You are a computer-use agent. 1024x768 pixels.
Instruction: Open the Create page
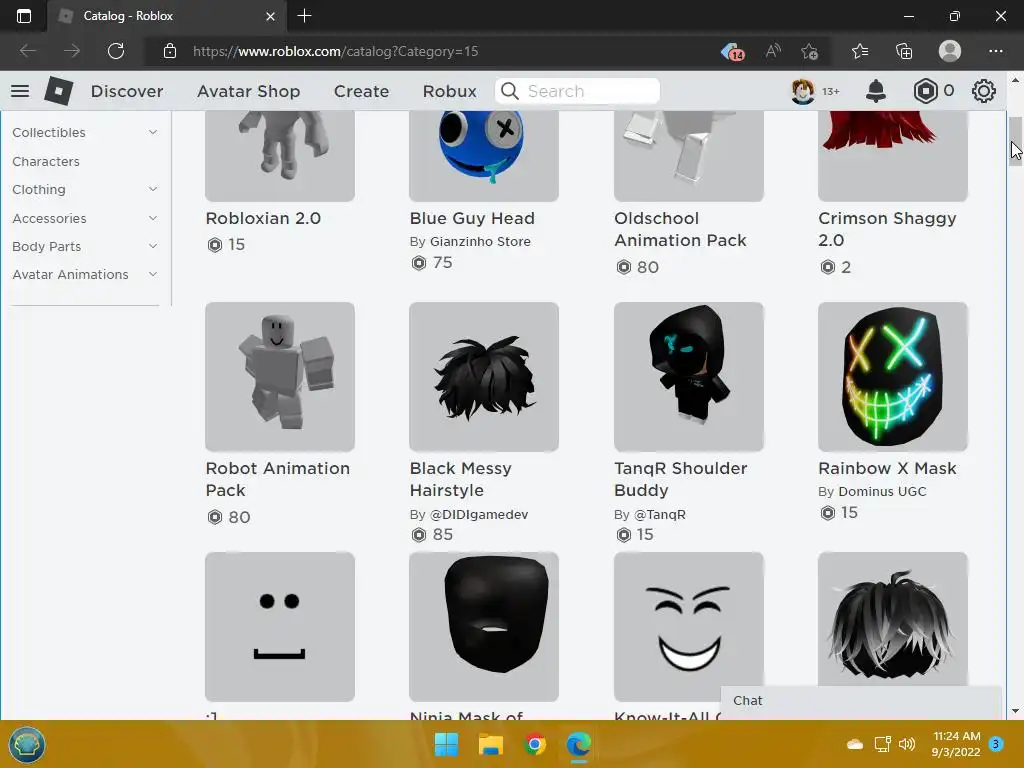pos(361,91)
